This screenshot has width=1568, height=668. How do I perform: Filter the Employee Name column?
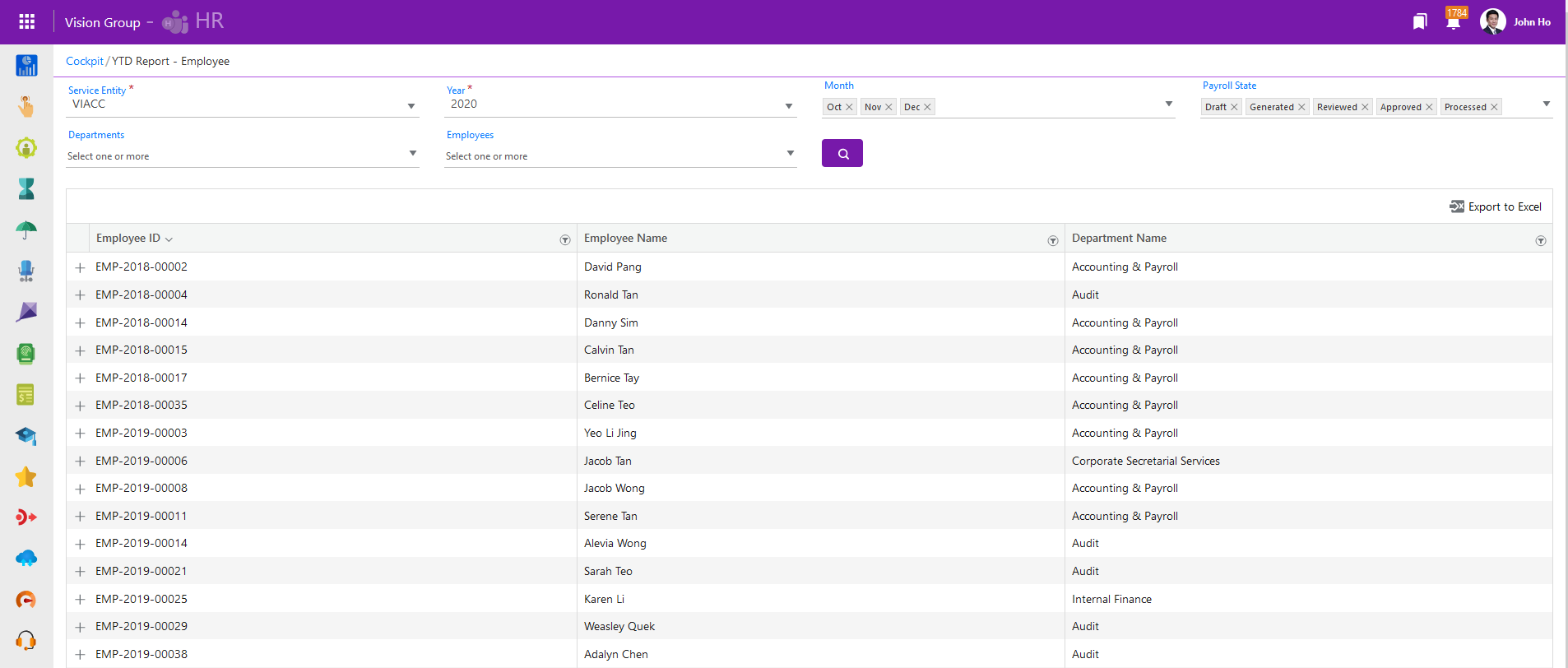[x=1052, y=240]
